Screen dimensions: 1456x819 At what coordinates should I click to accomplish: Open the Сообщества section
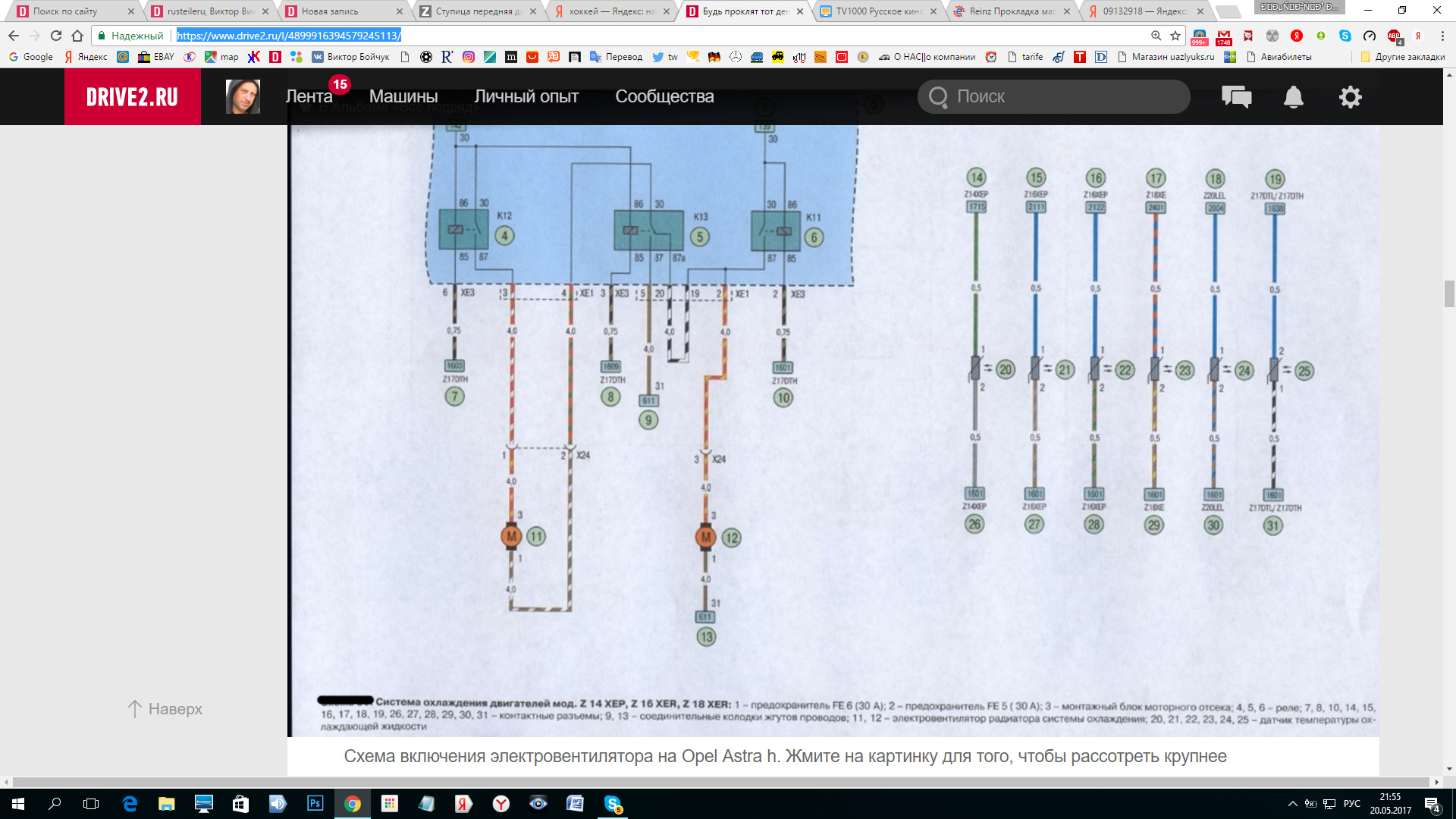pos(664,96)
